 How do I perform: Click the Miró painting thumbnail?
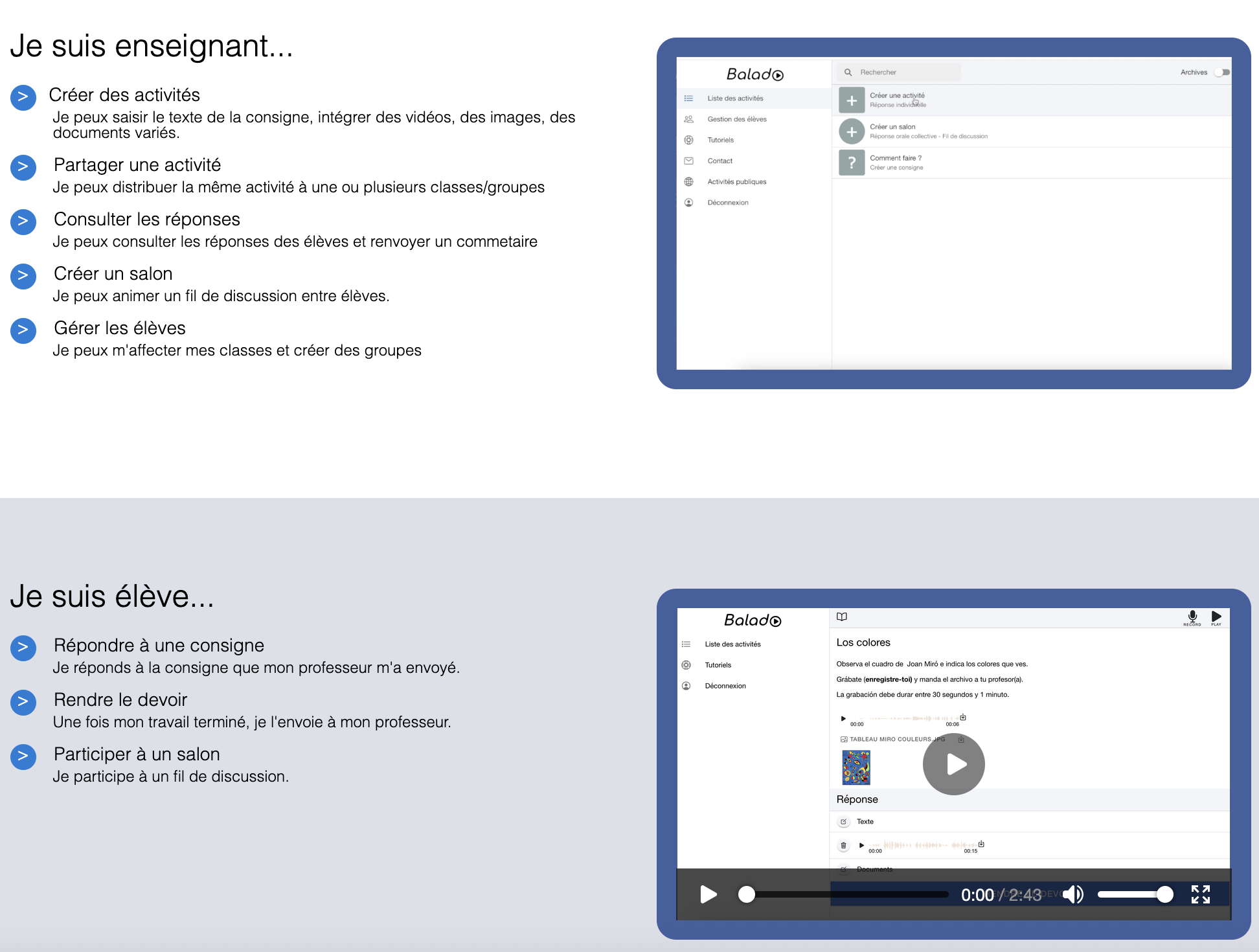coord(856,767)
